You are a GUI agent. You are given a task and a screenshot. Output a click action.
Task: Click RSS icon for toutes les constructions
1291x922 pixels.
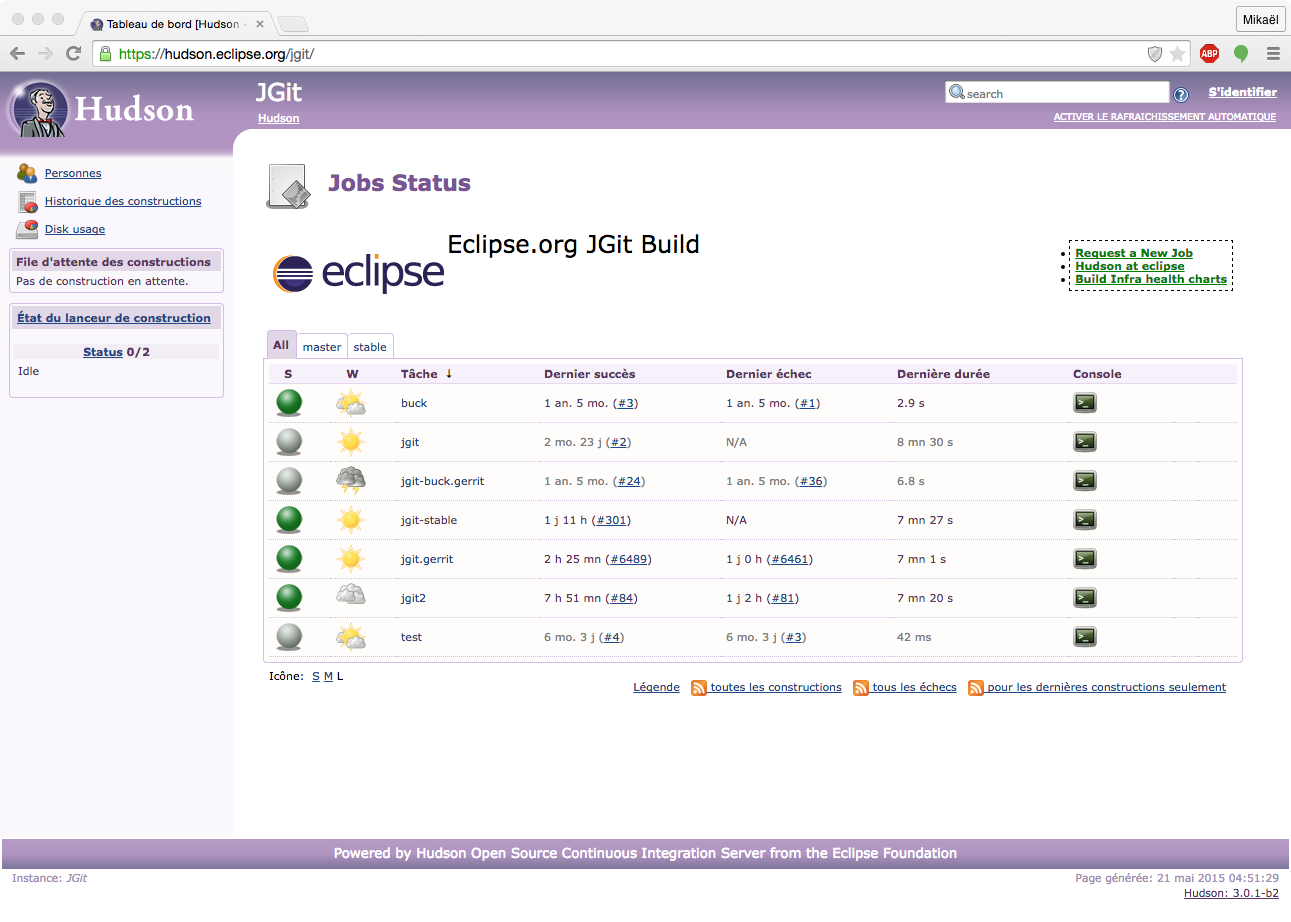click(x=699, y=688)
